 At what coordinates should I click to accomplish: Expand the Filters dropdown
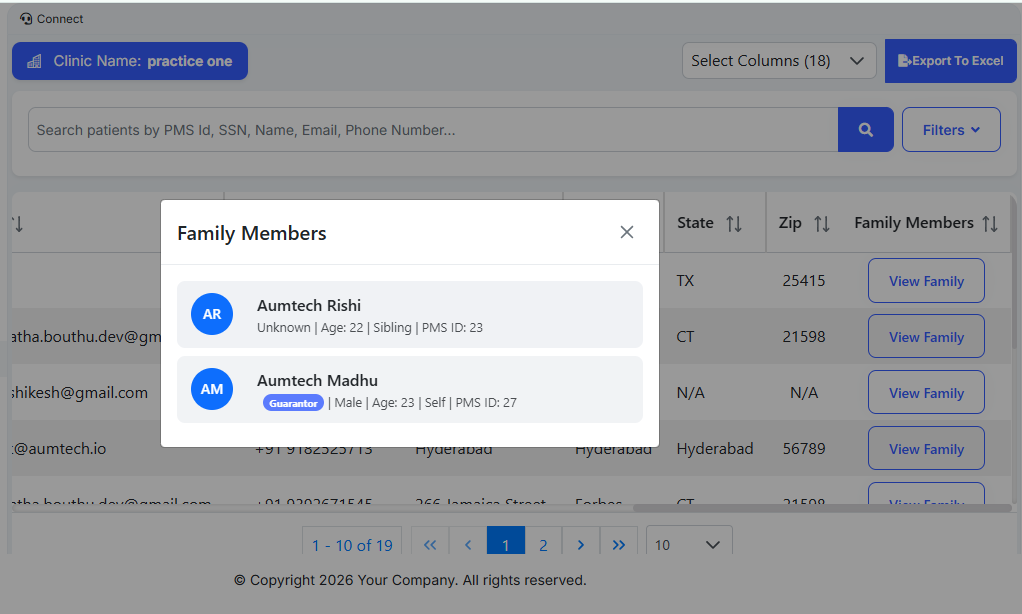click(x=950, y=130)
